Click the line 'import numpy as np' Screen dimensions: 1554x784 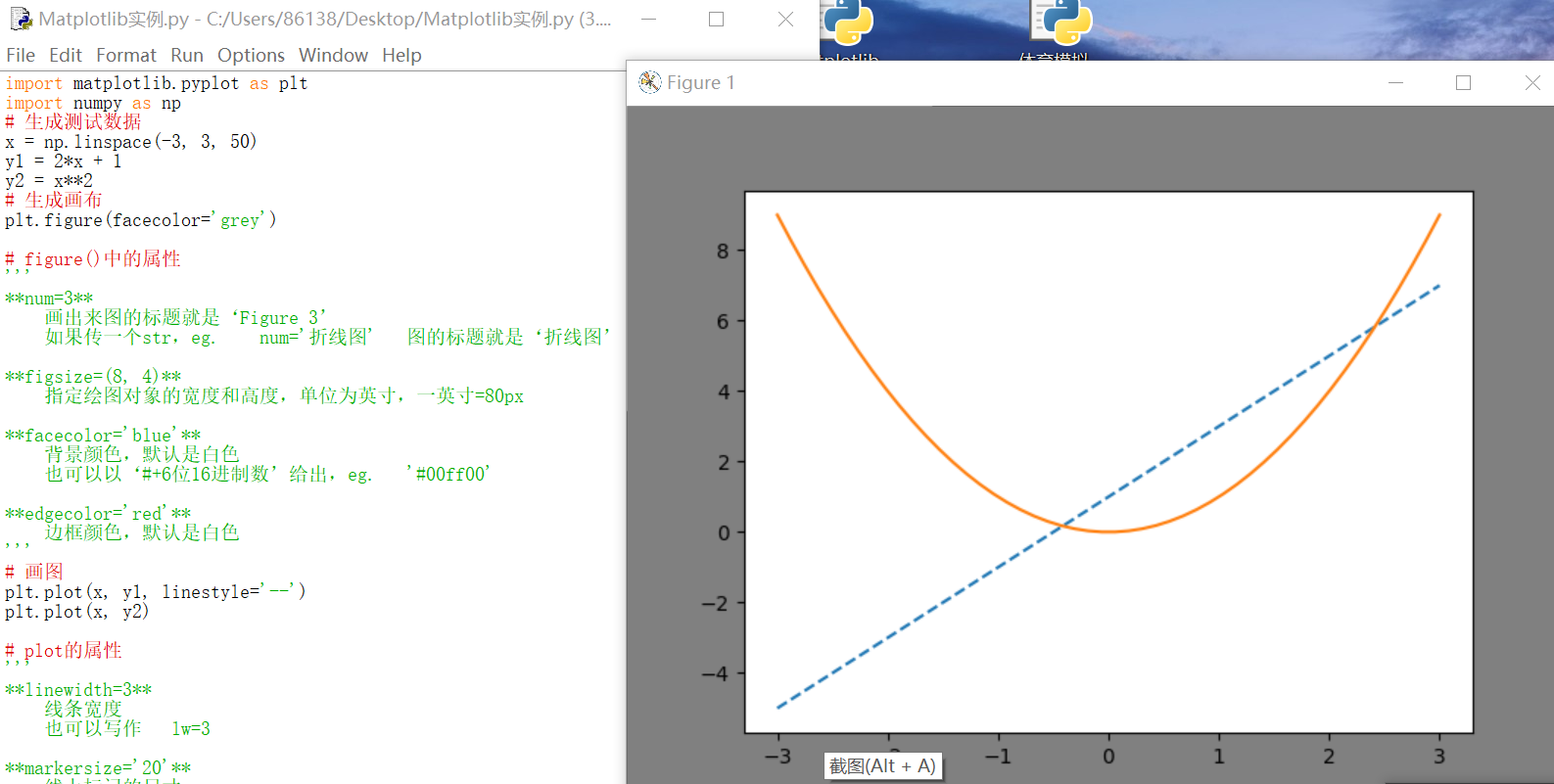(93, 103)
